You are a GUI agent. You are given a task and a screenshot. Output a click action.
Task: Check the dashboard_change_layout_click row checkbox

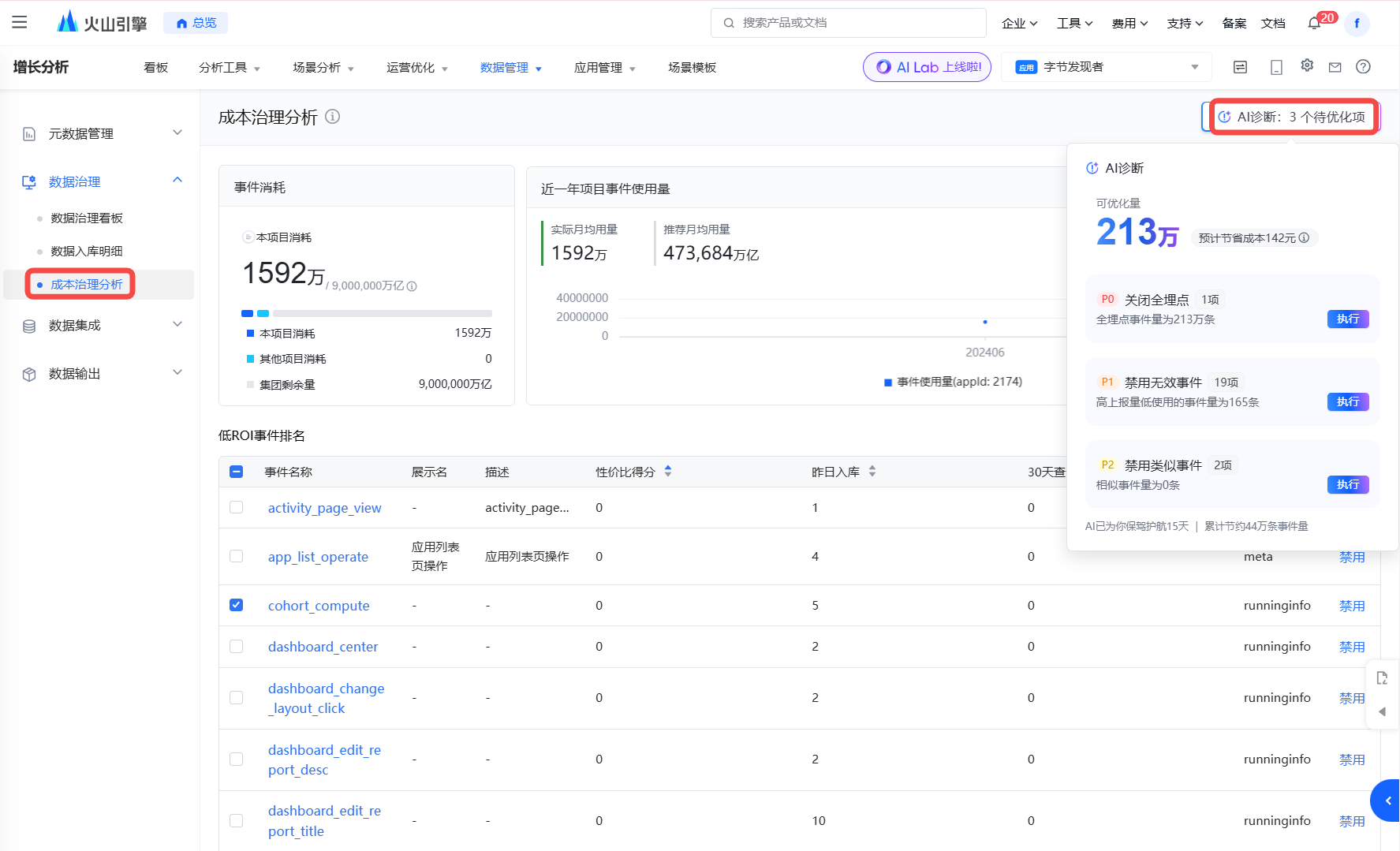pos(236,697)
